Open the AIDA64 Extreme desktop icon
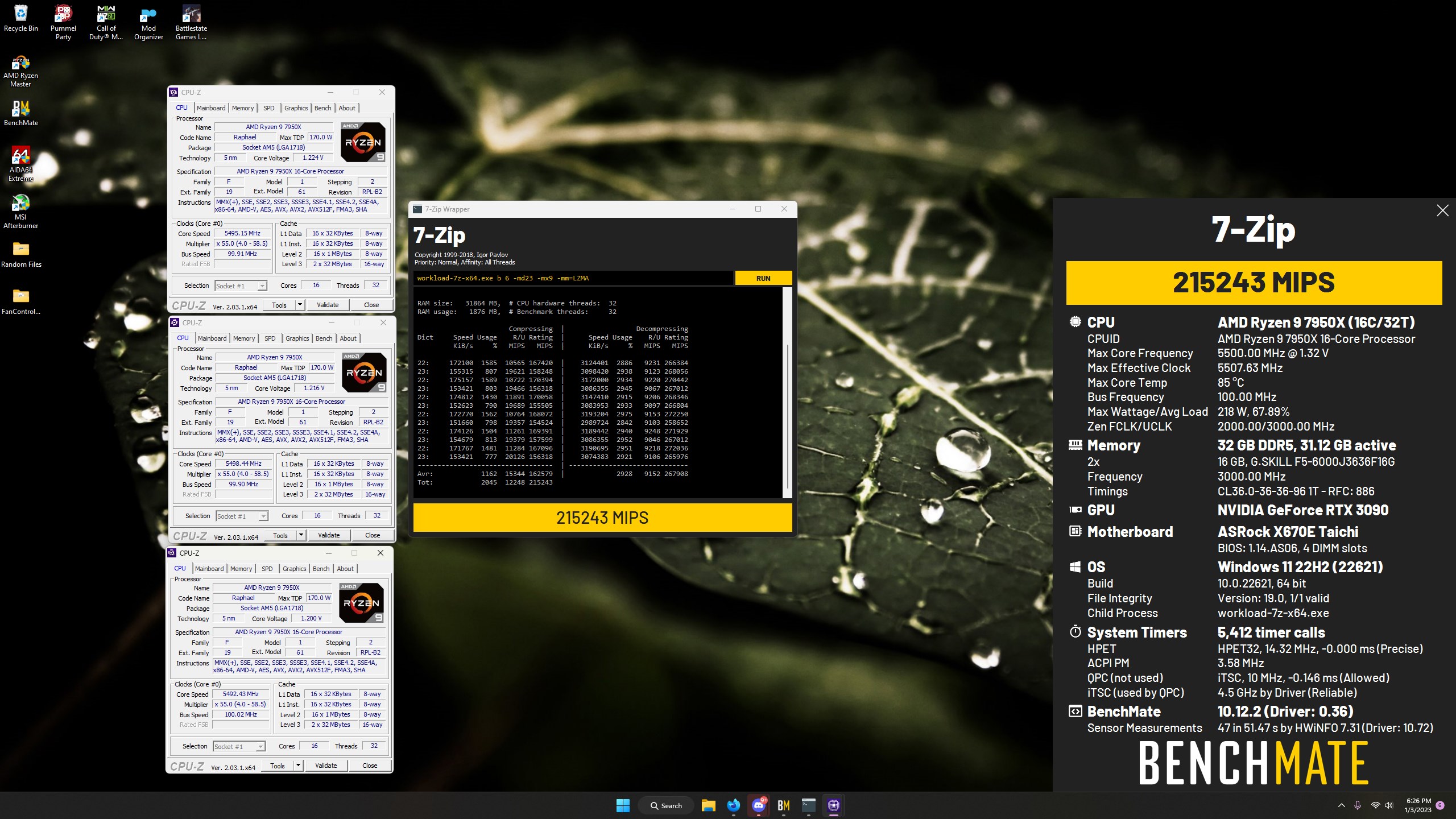 coord(20,165)
